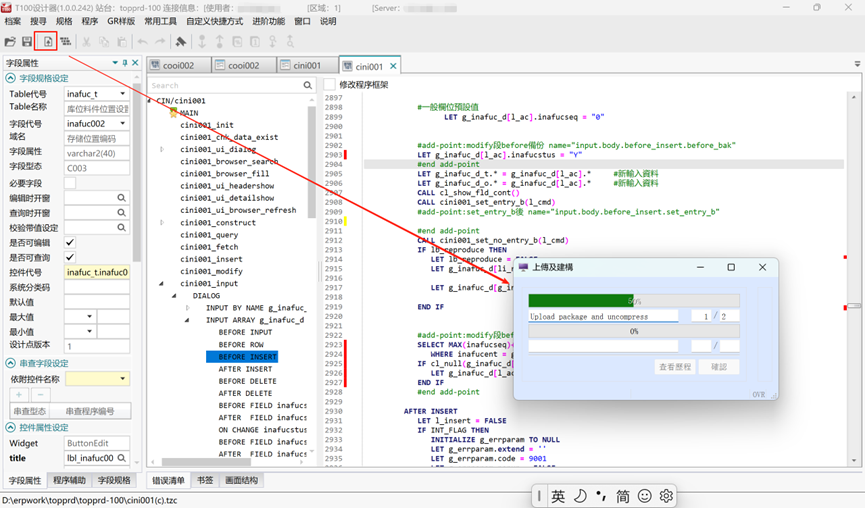Image resolution: width=865 pixels, height=508 pixels.
Task: Click the paste clipboard icon
Action: (122, 41)
